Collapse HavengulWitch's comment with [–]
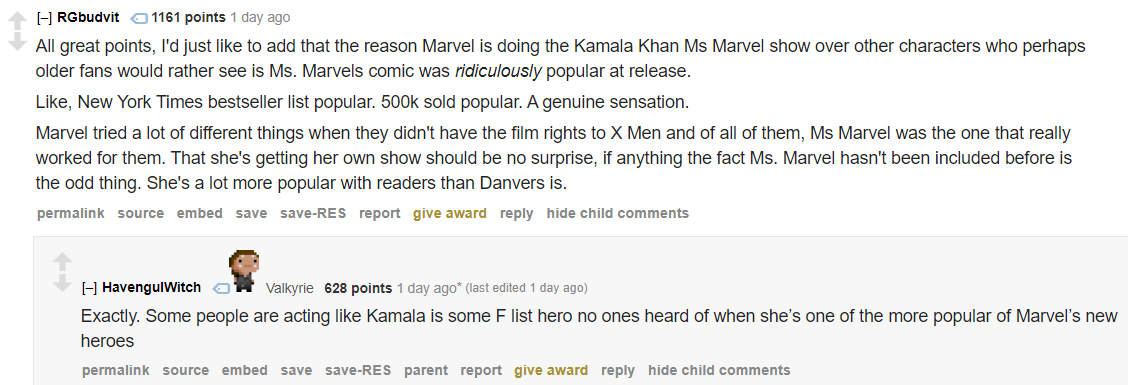Viewport: 1128px width, 385px height. 90,288
